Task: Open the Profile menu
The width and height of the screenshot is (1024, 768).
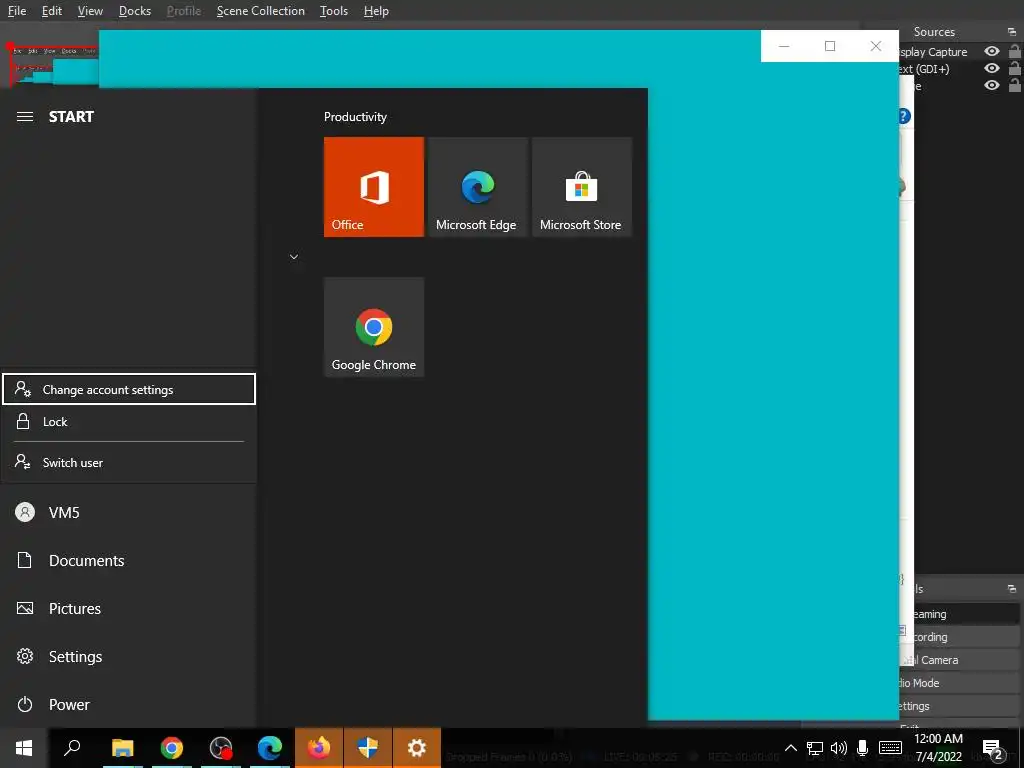Action: click(184, 10)
